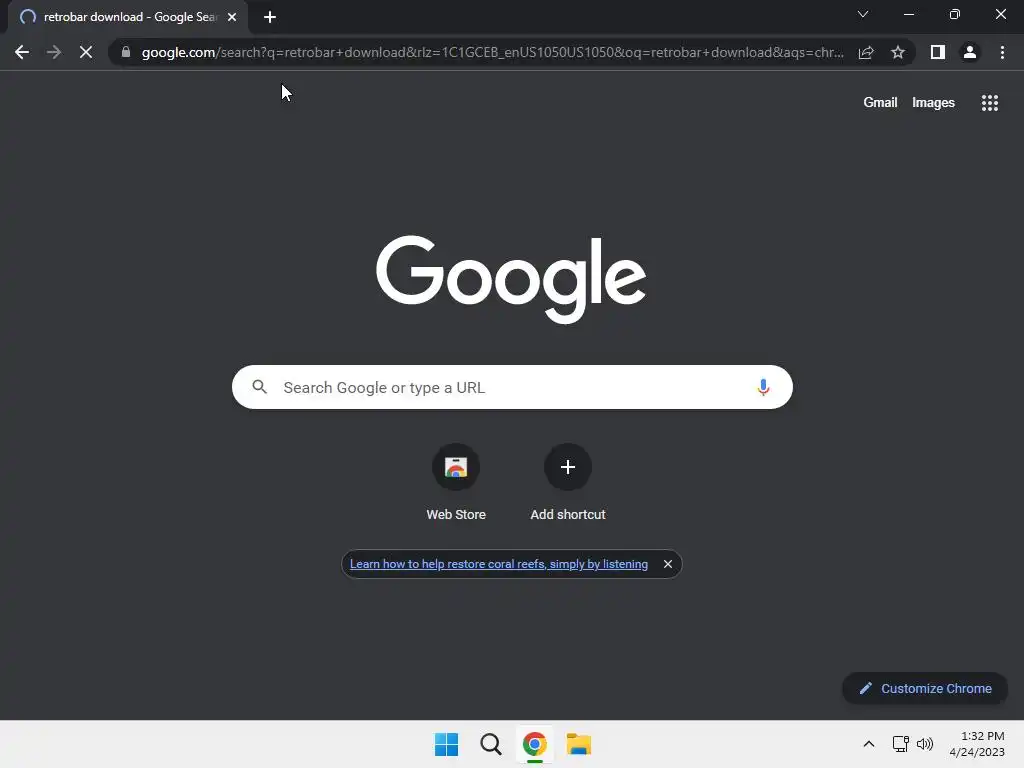Open a new tab

pos(270,17)
